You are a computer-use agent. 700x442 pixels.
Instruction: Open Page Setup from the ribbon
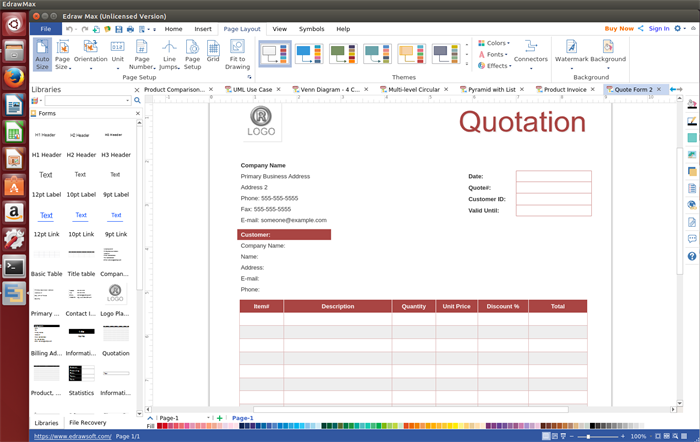point(192,55)
